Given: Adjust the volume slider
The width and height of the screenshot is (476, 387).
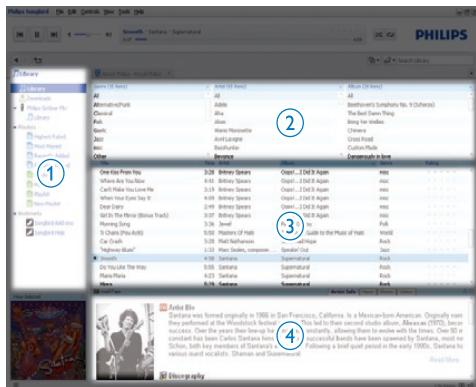Looking at the screenshot, I should [x=87, y=34].
